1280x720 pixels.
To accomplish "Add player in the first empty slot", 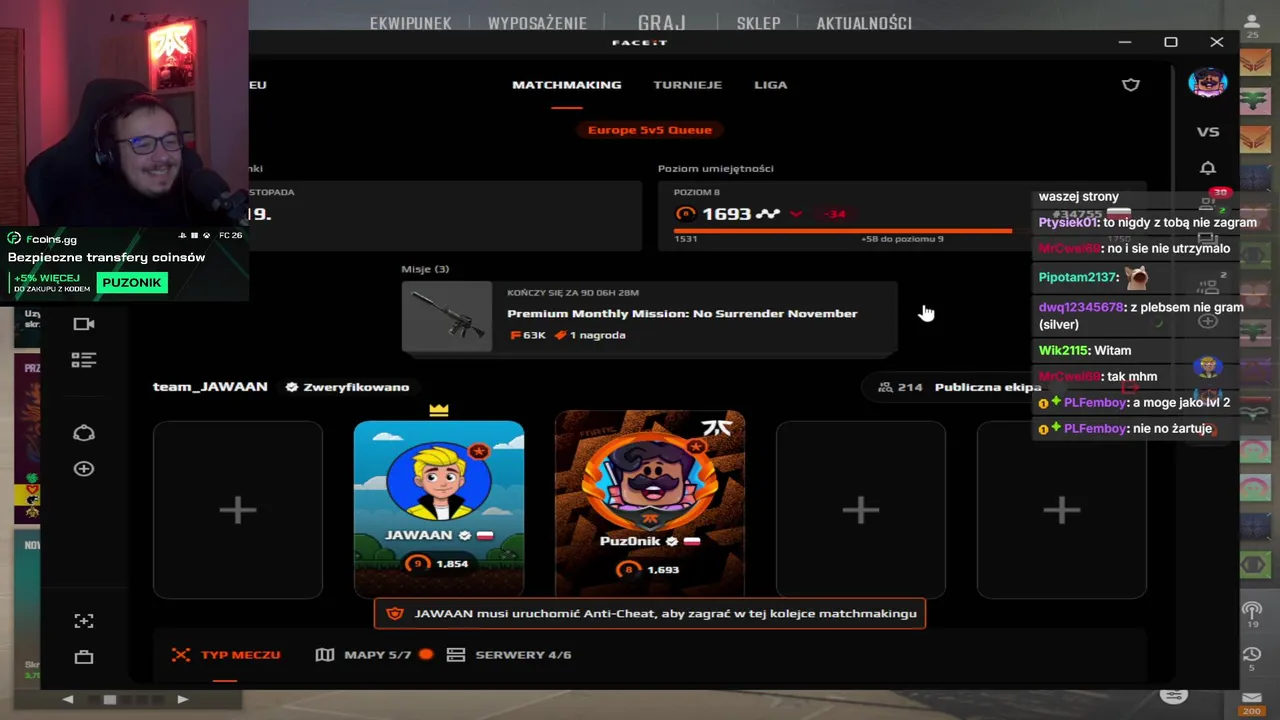I will pyautogui.click(x=238, y=510).
